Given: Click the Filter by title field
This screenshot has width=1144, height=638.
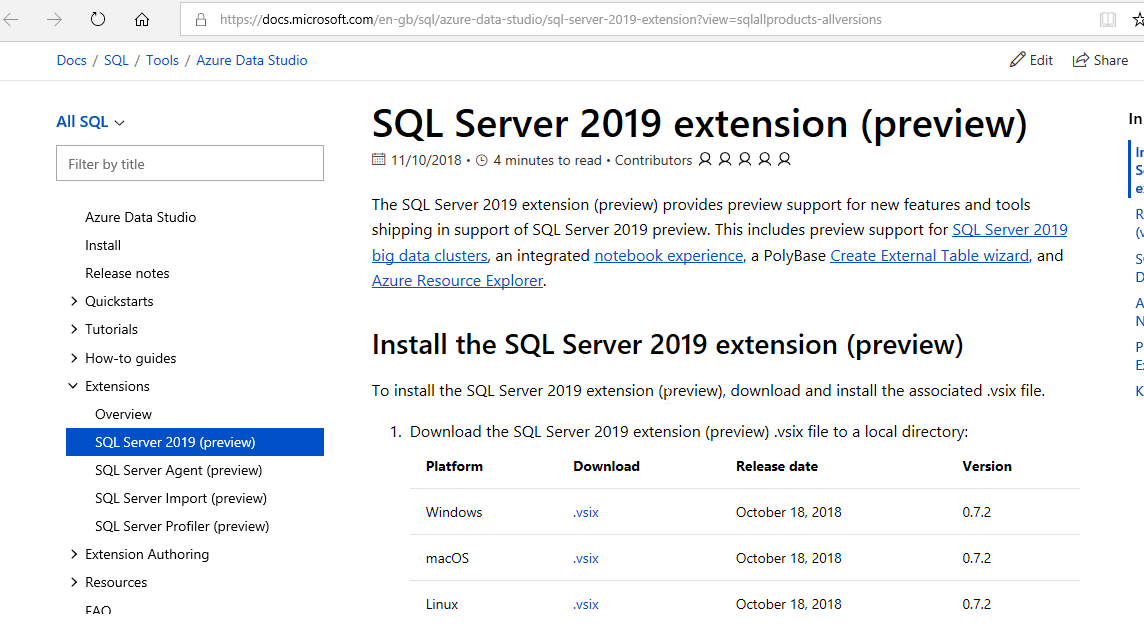Looking at the screenshot, I should [x=190, y=164].
